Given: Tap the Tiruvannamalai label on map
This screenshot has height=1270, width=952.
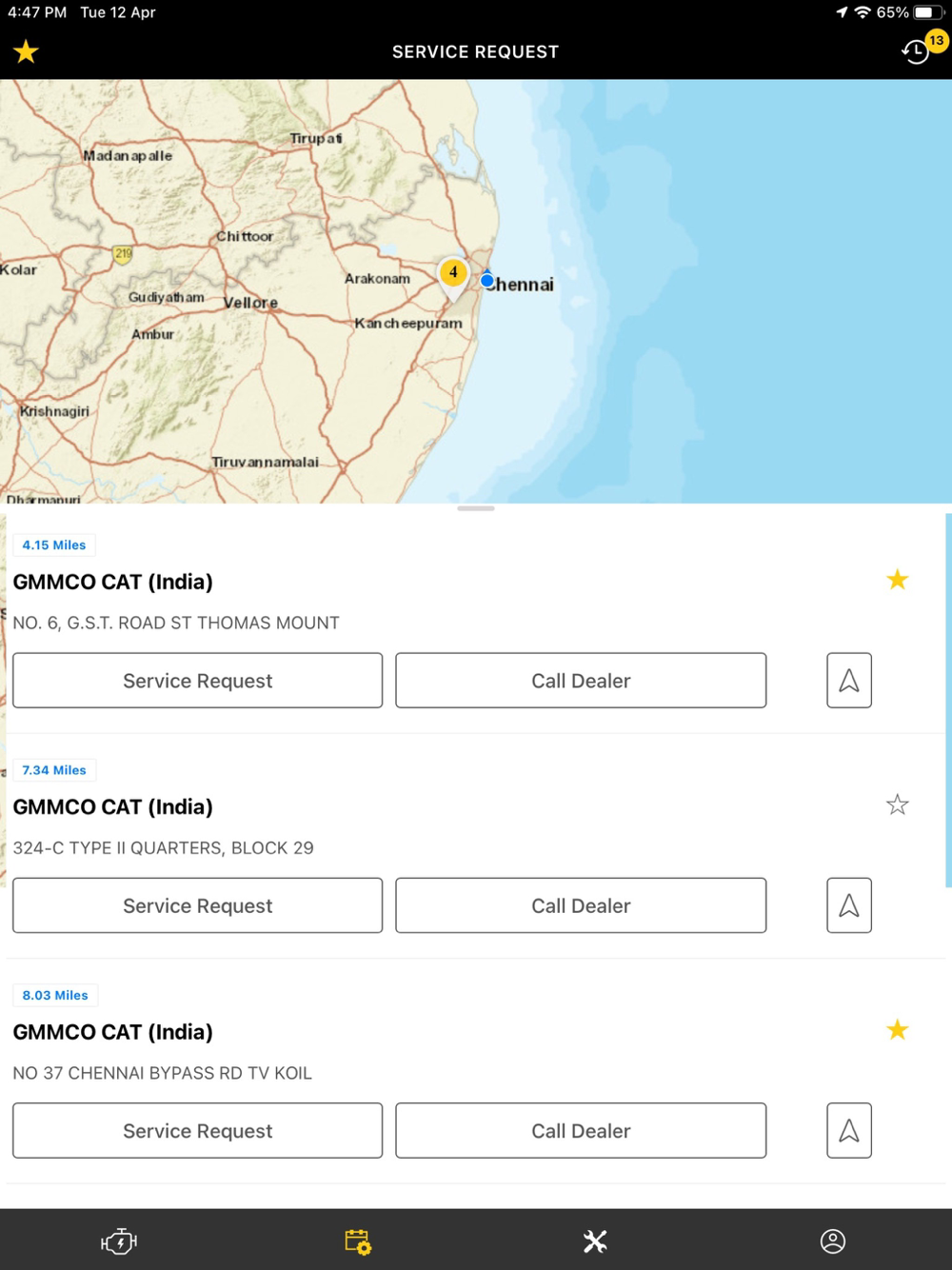Looking at the screenshot, I should (x=266, y=462).
